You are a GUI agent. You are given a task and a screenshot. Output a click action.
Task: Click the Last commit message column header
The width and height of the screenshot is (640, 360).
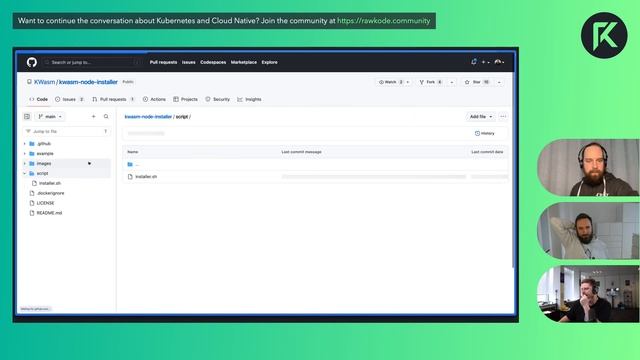tap(301, 152)
